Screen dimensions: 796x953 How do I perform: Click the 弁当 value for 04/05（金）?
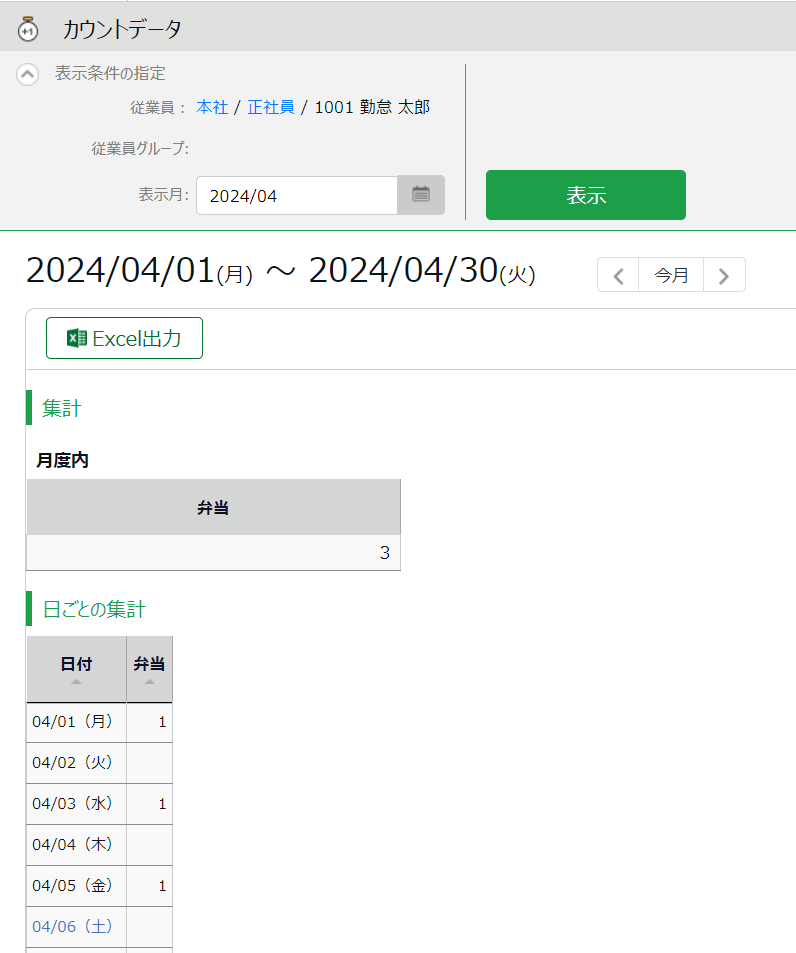pos(150,885)
